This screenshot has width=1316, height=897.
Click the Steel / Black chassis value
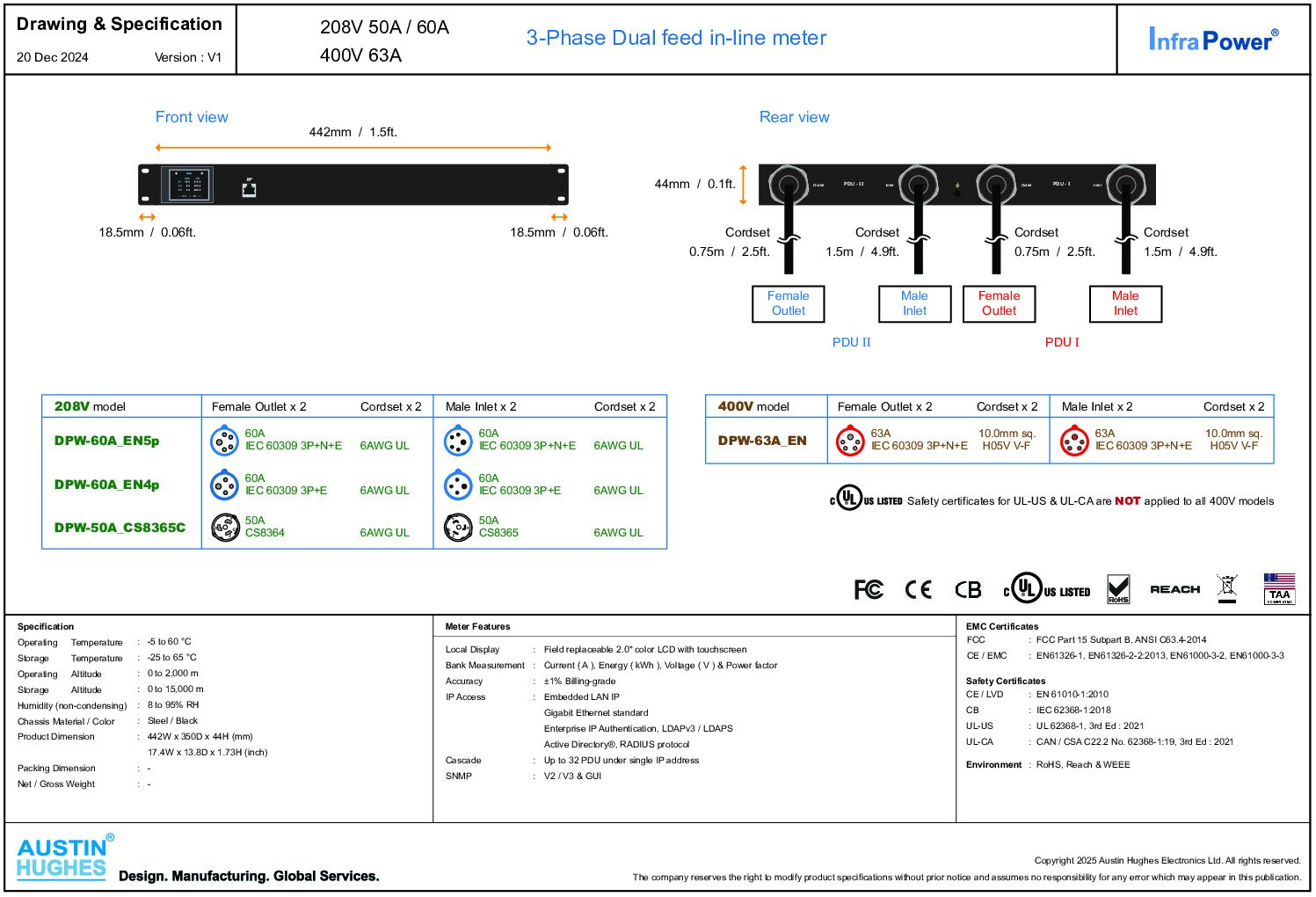tap(172, 720)
